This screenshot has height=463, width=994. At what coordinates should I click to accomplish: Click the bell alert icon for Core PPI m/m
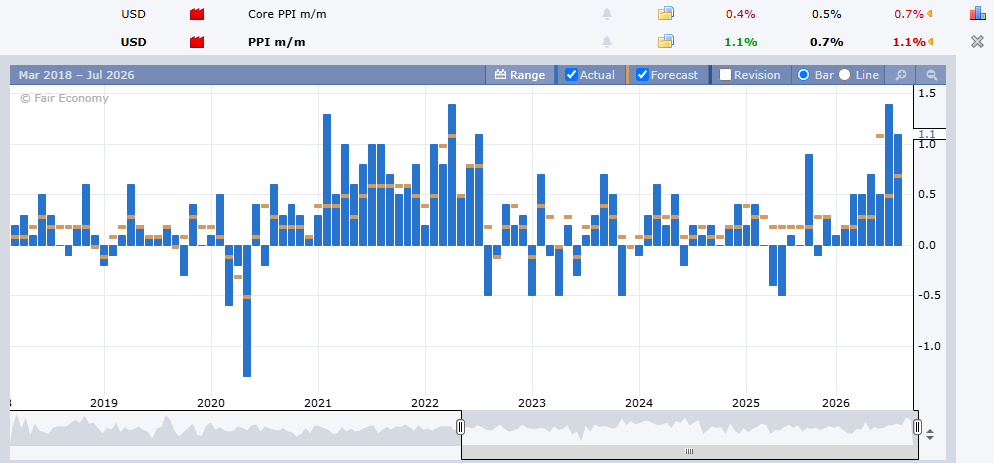(607, 14)
